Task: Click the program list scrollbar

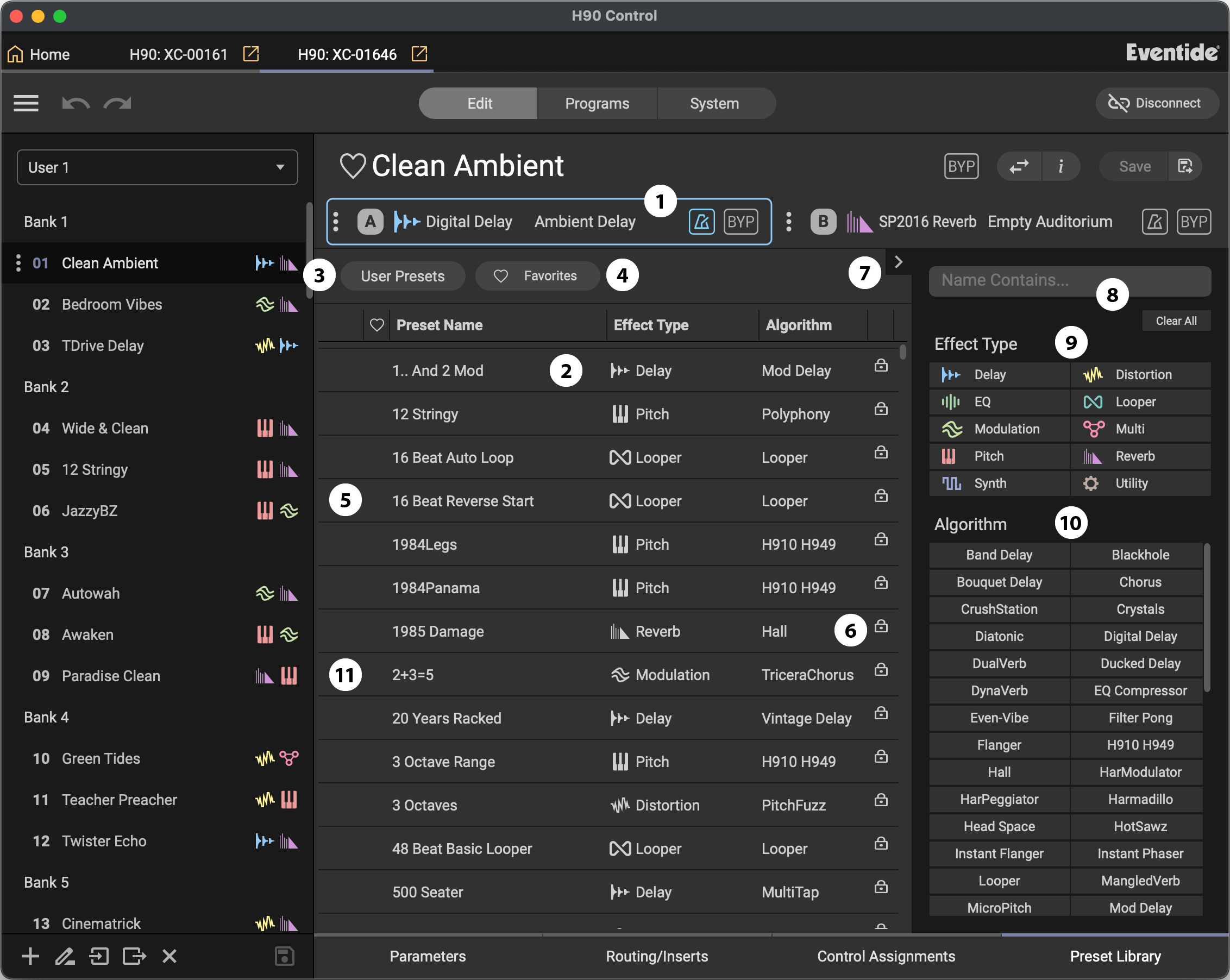Action: coord(309,250)
